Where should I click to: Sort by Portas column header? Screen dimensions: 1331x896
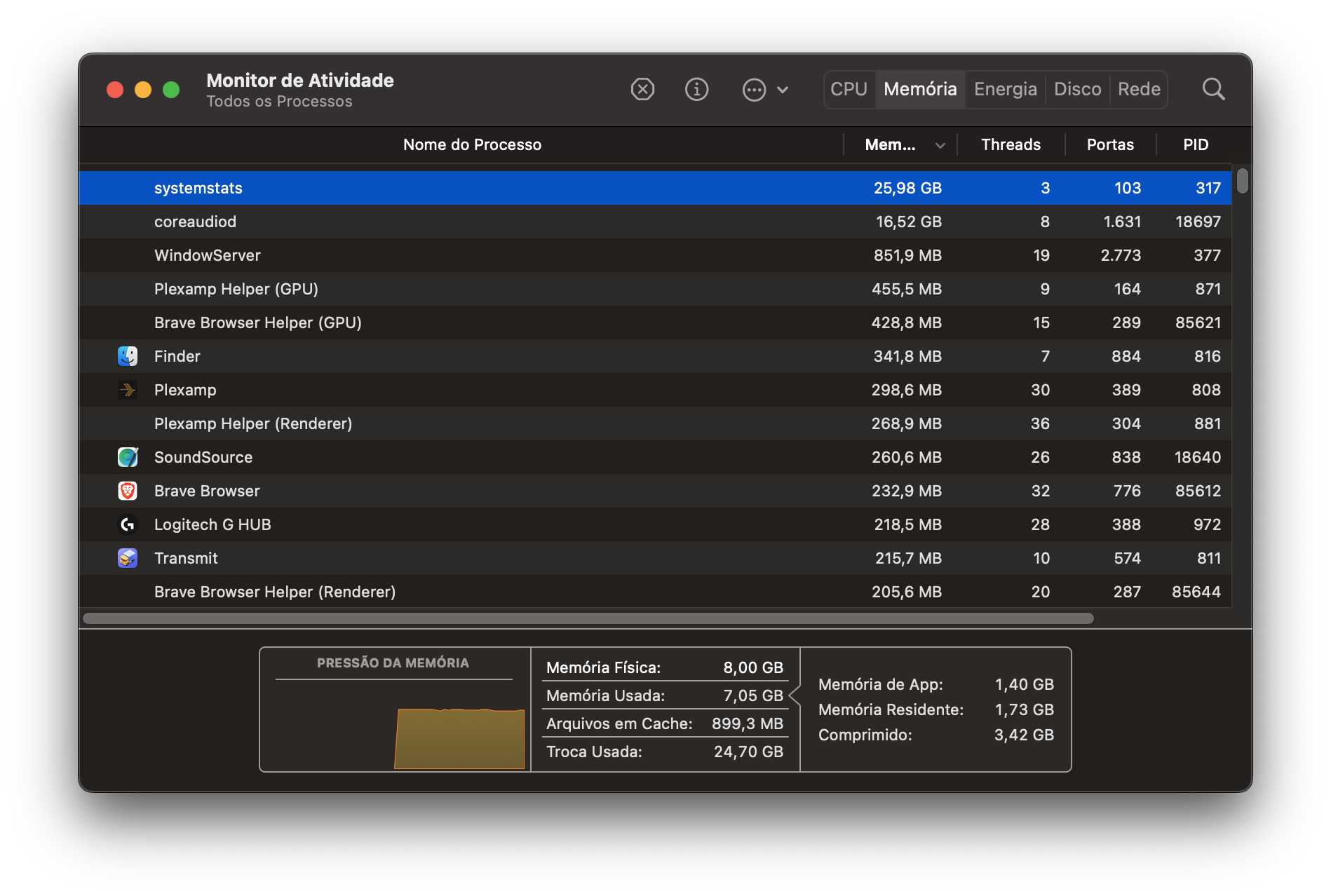[x=1110, y=145]
